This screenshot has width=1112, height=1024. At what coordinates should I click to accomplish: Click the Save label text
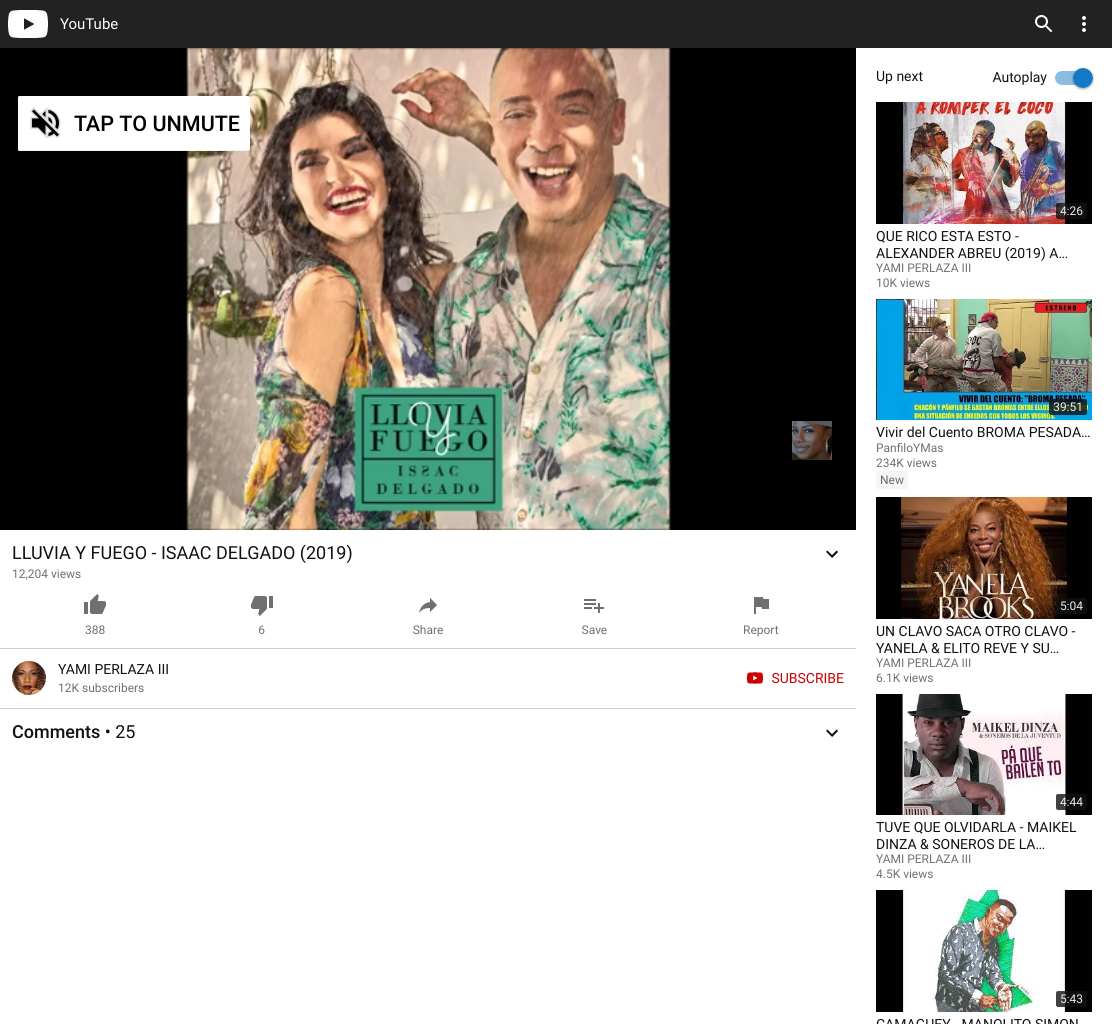pyautogui.click(x=594, y=630)
